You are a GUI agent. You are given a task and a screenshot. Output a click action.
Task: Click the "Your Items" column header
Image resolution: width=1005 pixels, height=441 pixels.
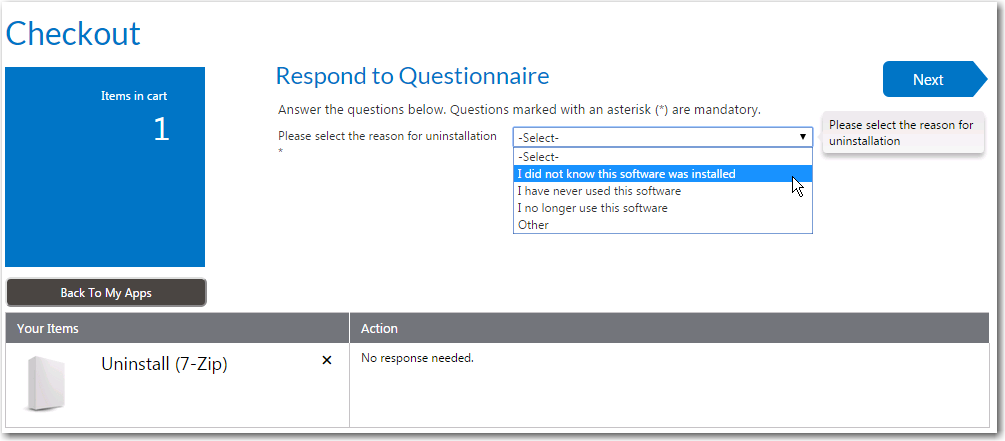pyautogui.click(x=48, y=328)
